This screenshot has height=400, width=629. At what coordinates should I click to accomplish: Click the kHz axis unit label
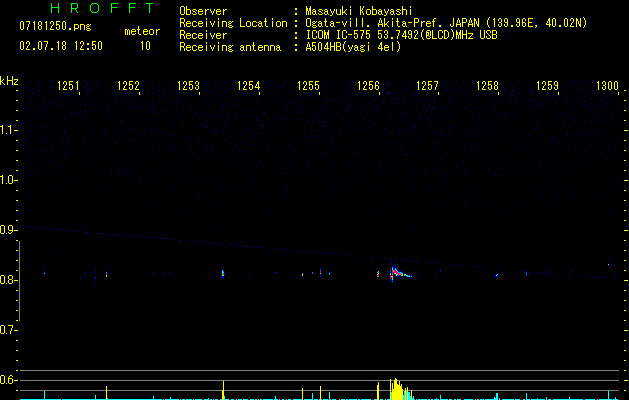click(9, 81)
